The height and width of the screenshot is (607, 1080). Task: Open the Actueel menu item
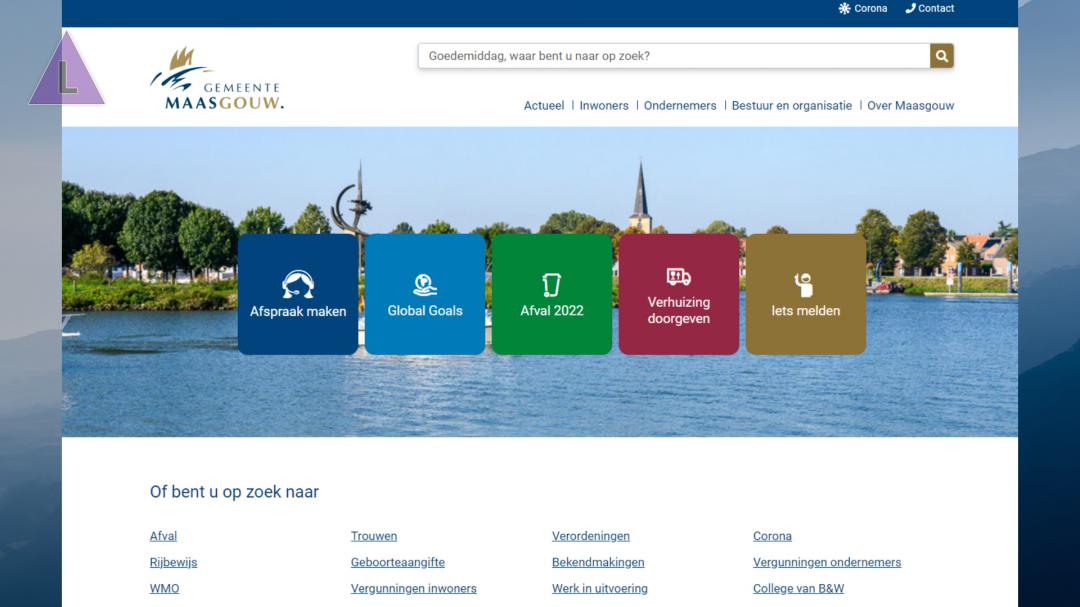point(543,105)
